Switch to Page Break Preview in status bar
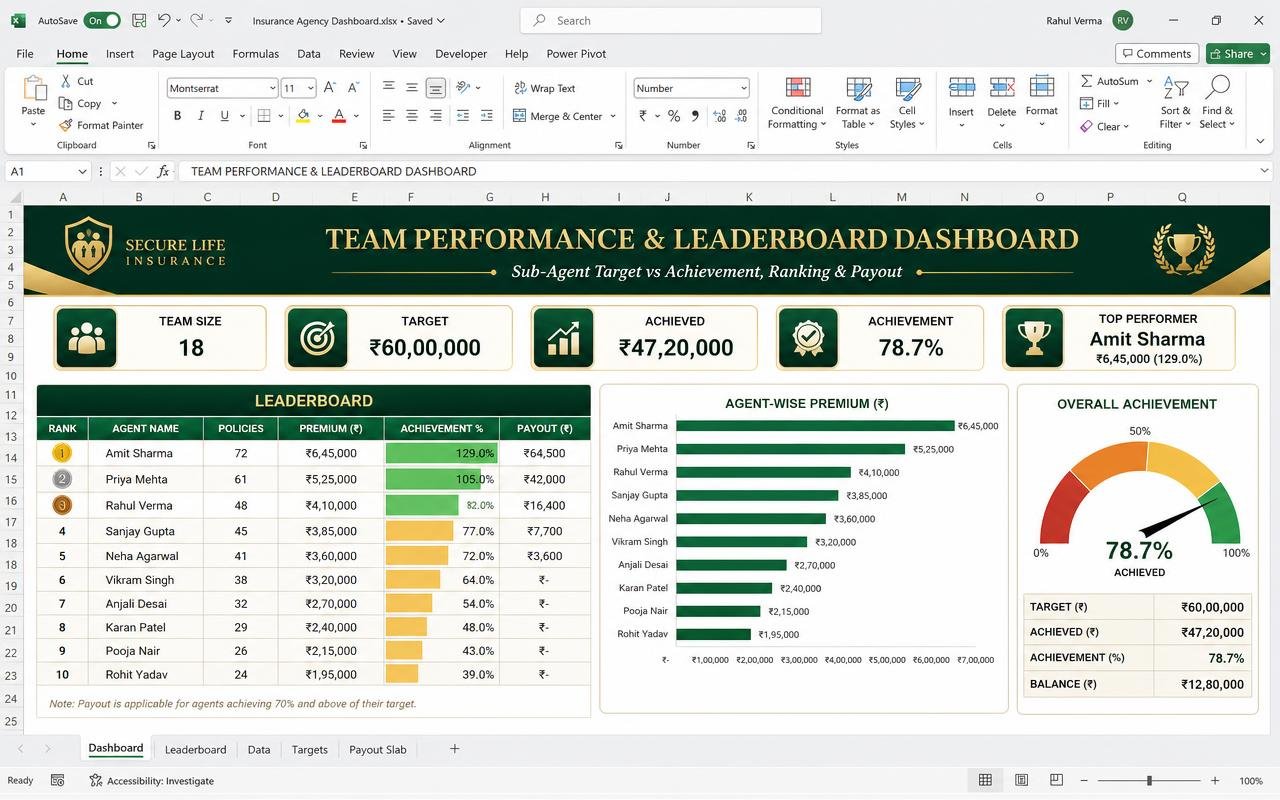1280x800 pixels. [x=1056, y=780]
